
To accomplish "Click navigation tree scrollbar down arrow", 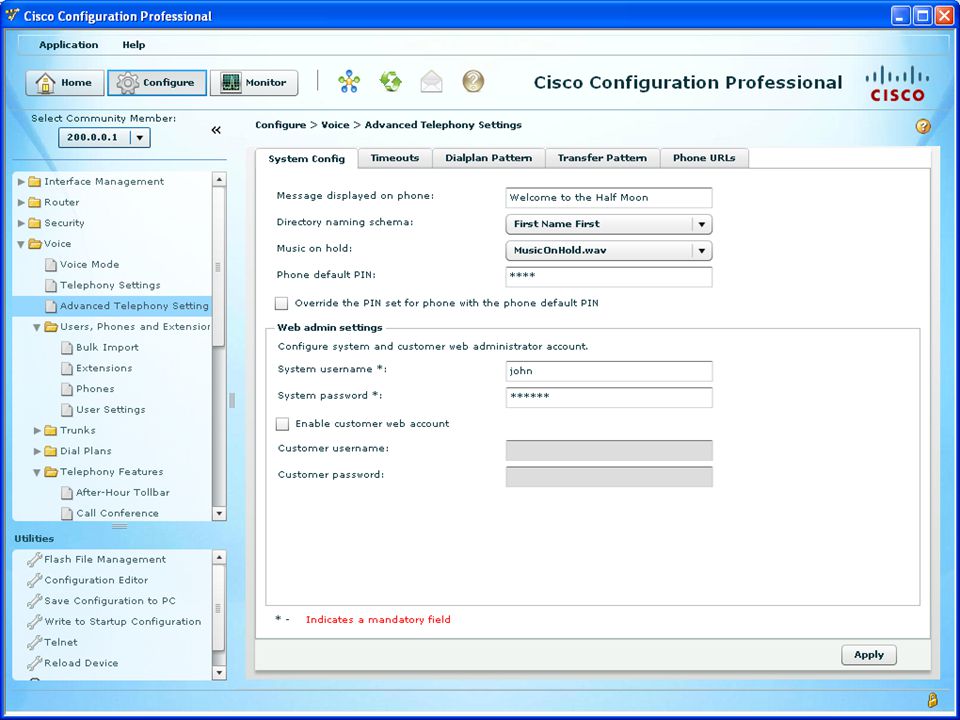I will [219, 514].
